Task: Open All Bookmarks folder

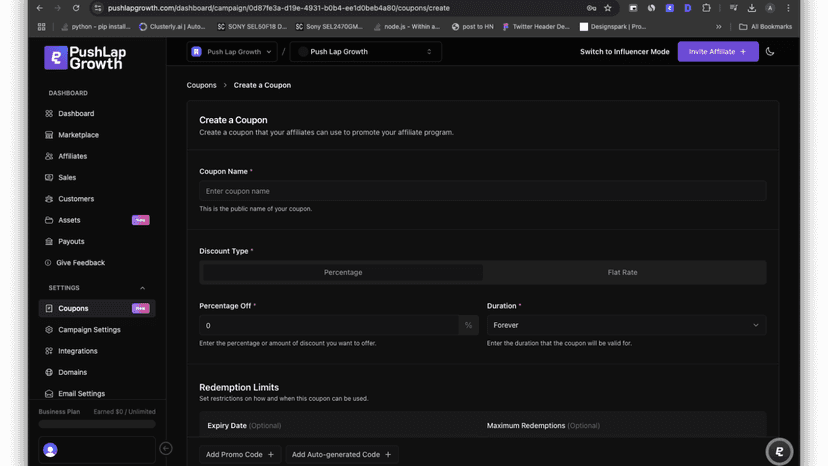Action: (766, 26)
